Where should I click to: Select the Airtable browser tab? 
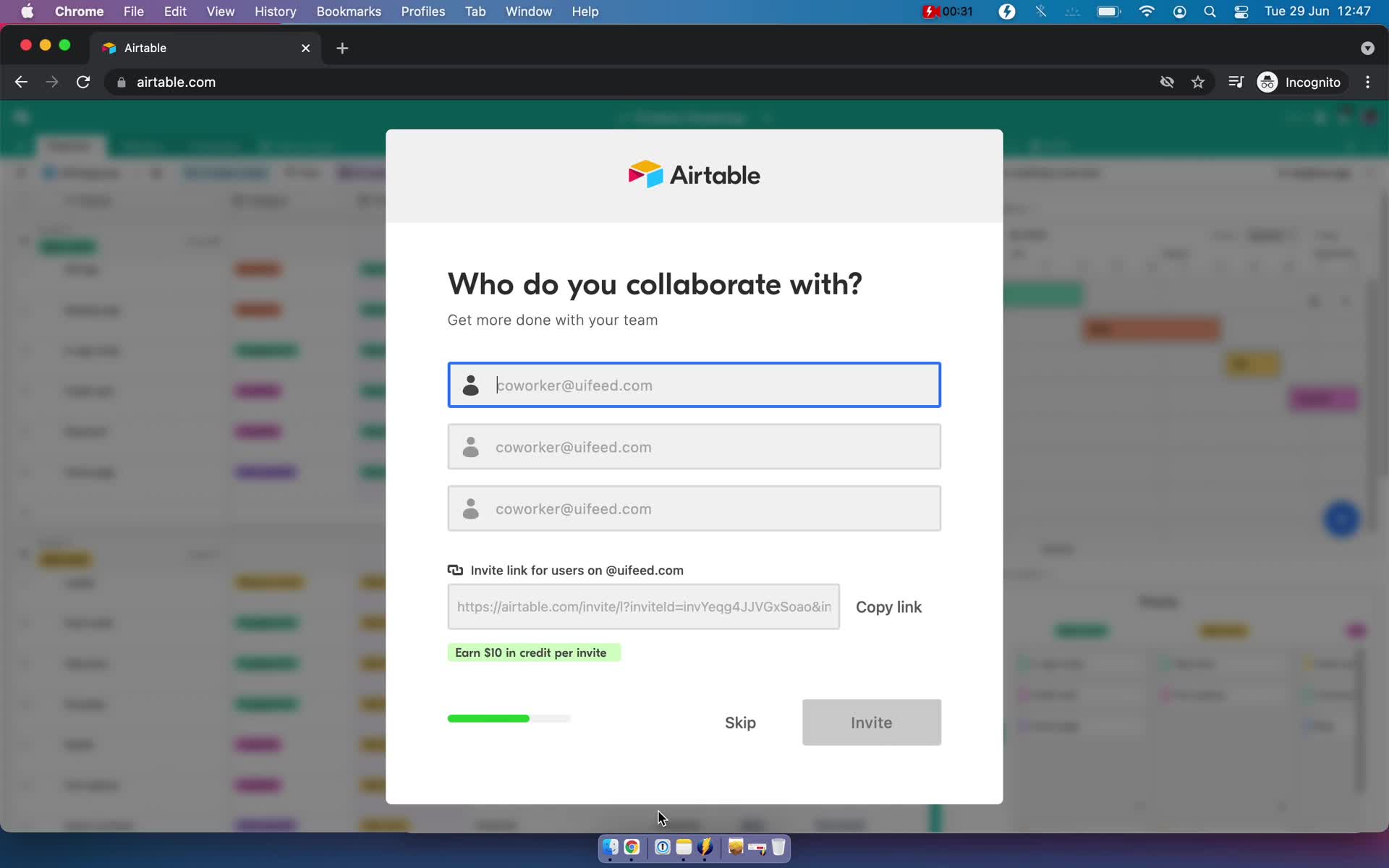pos(206,48)
